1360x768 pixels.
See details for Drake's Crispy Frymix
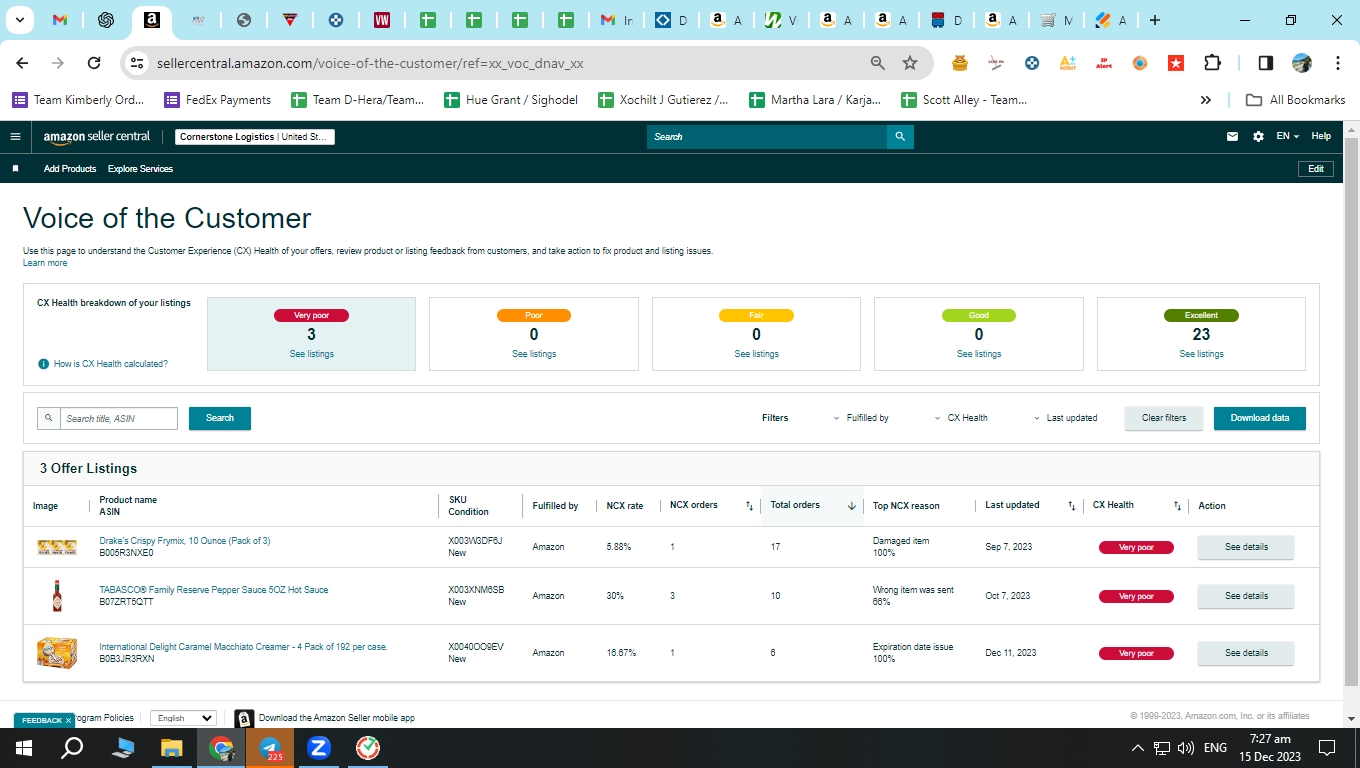pyautogui.click(x=1246, y=547)
